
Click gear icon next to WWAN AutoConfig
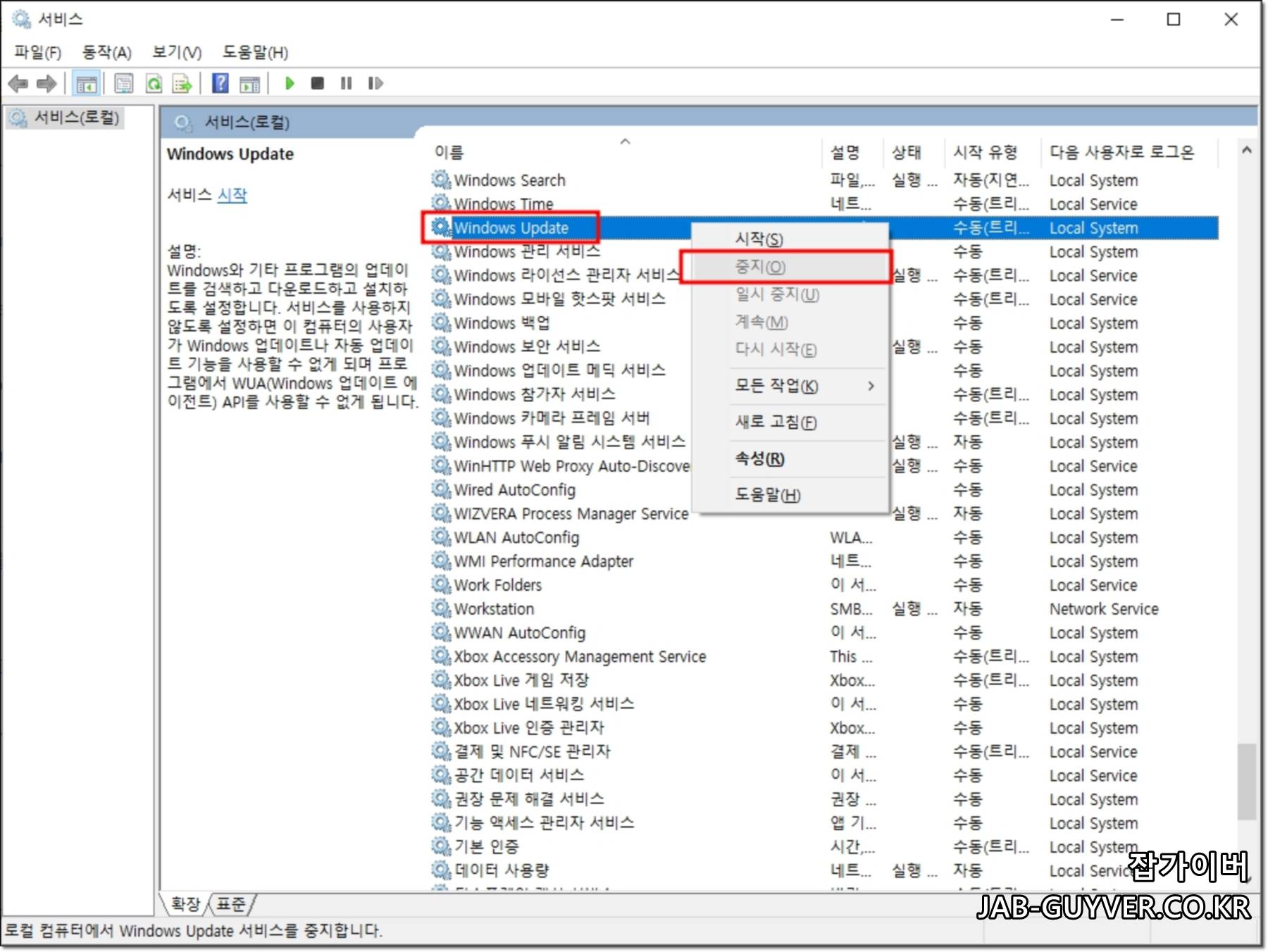(441, 632)
